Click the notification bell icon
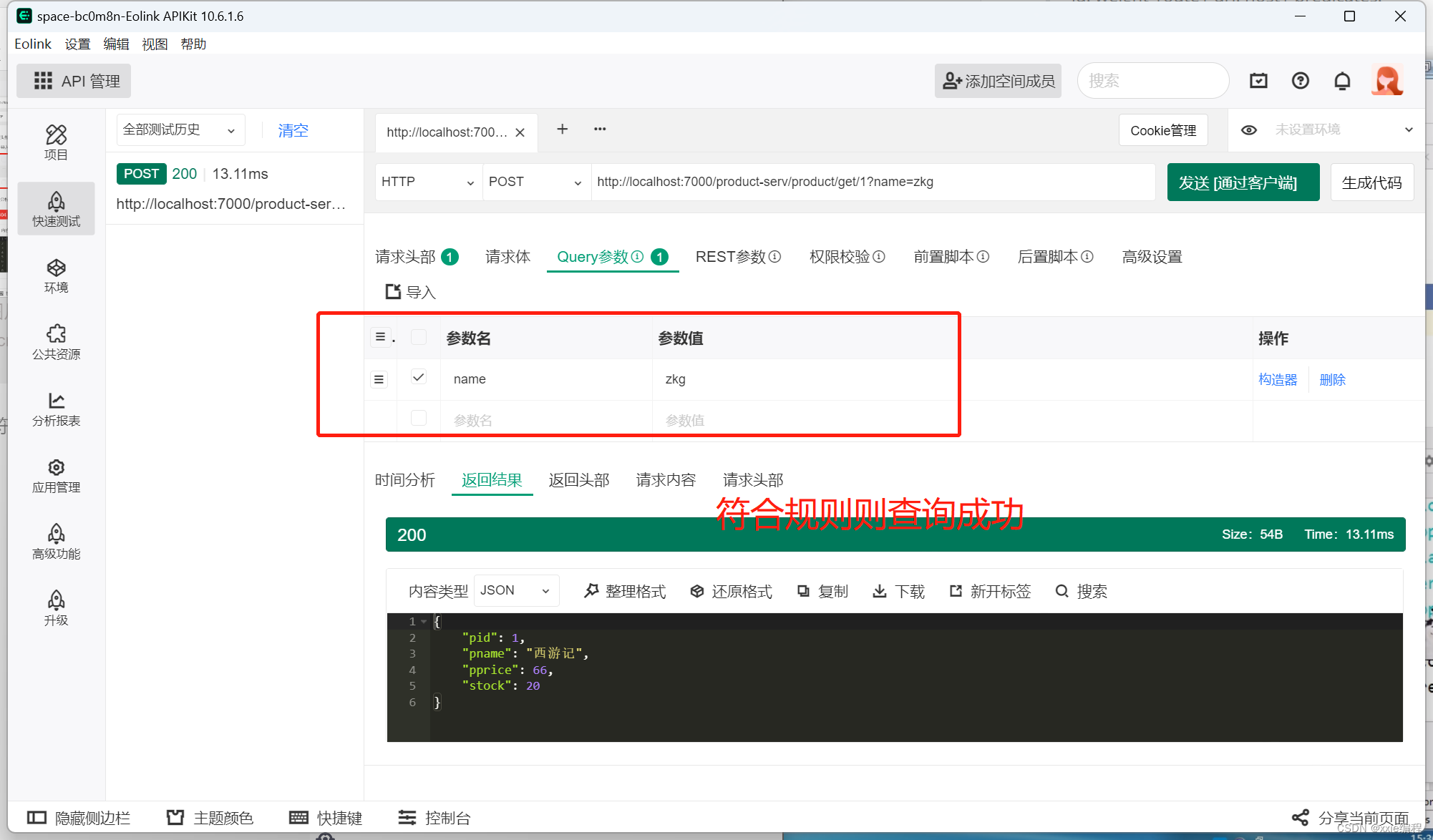Viewport: 1433px width, 840px height. 1342,81
